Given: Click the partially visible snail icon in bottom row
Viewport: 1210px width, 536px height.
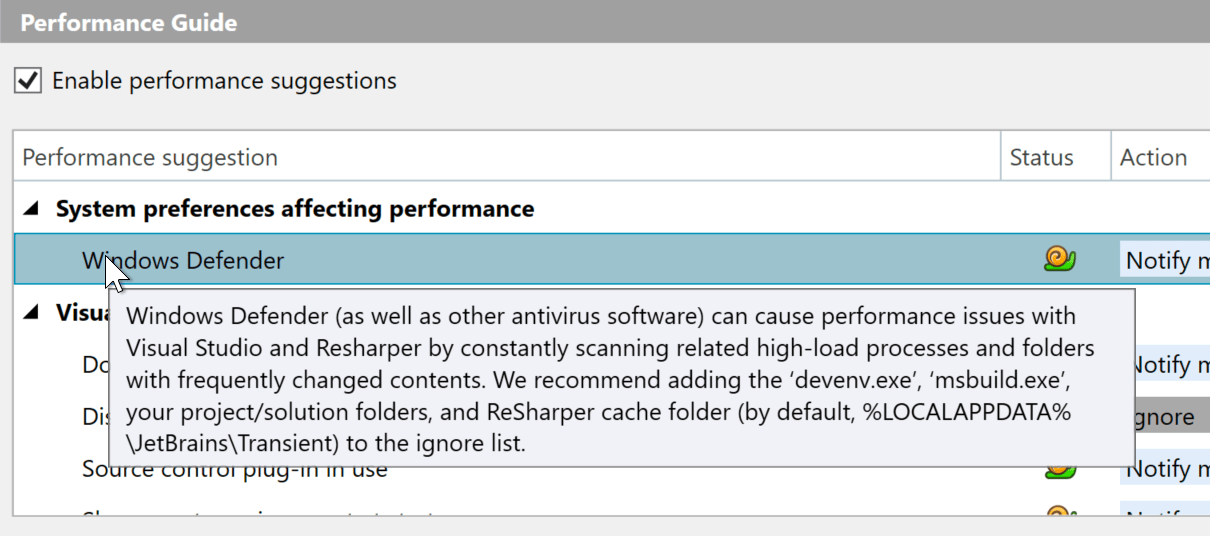Looking at the screenshot, I should click(x=1059, y=514).
